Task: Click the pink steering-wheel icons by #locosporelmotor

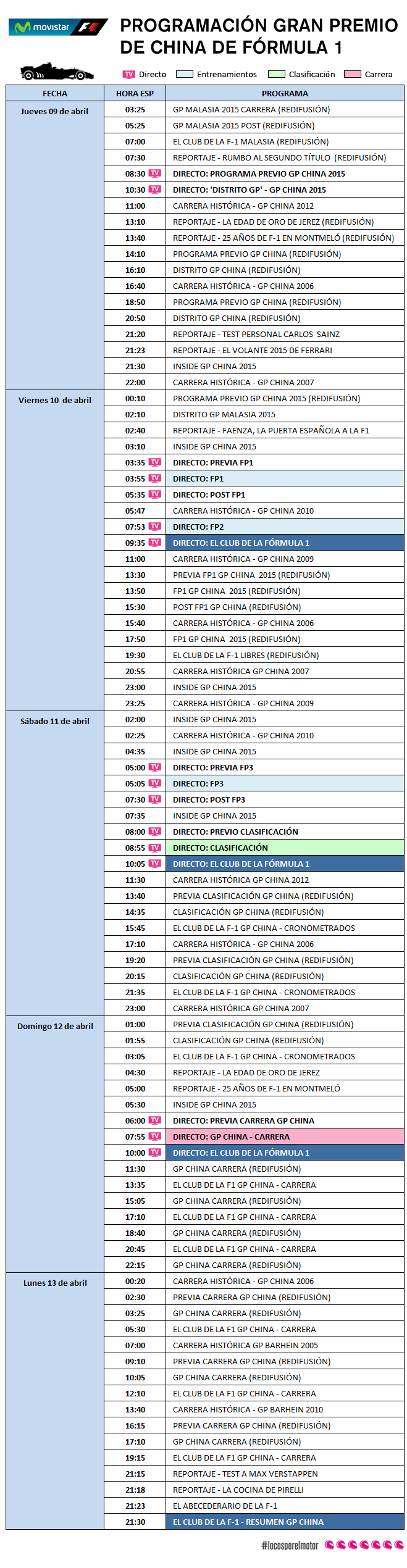Action: (364, 1545)
